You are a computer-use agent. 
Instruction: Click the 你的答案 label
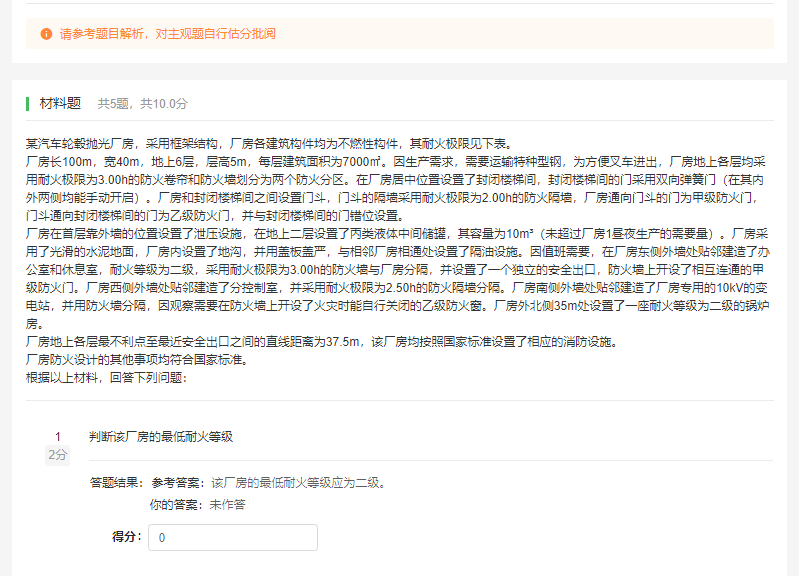point(176,504)
